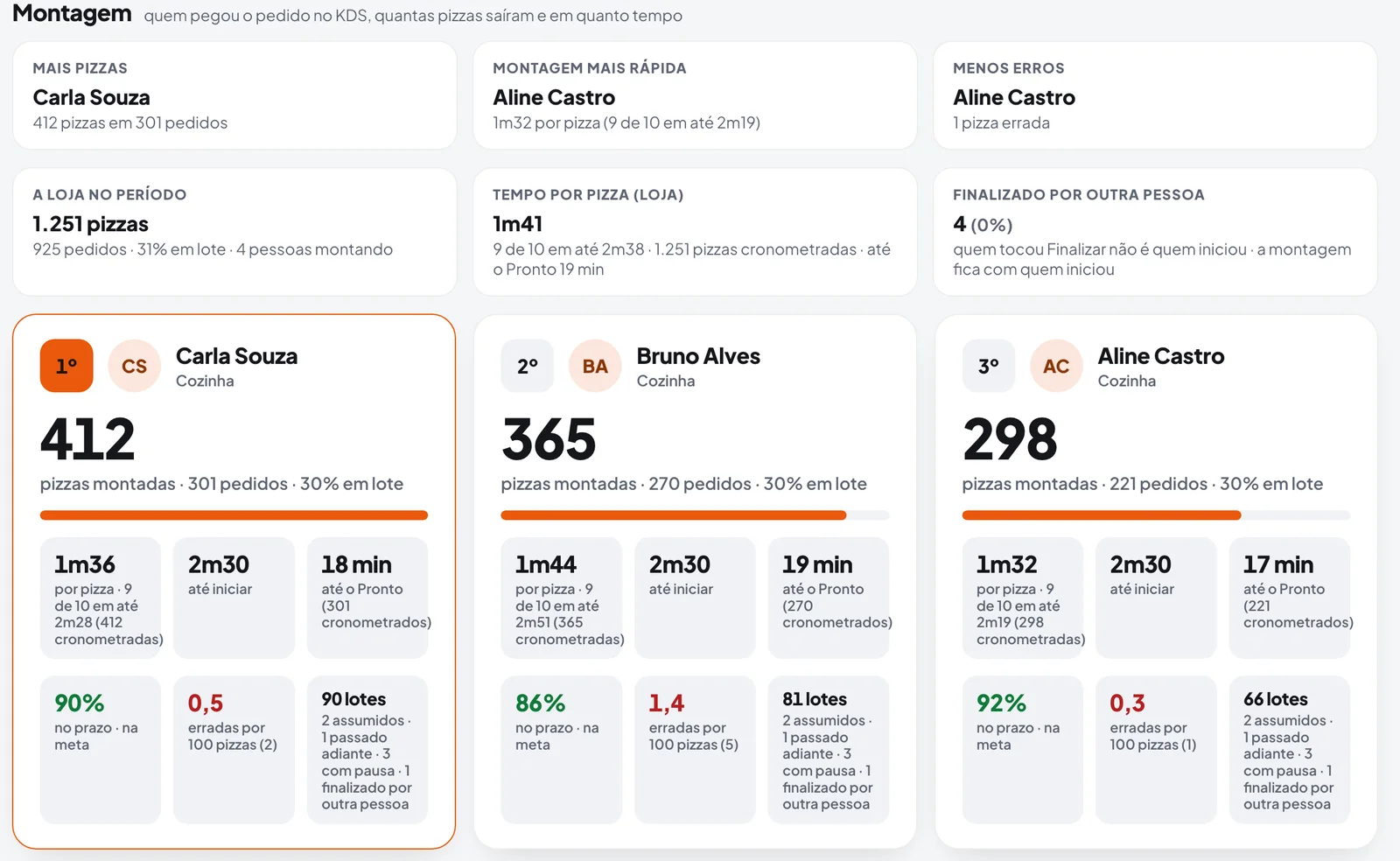This screenshot has height=861, width=1400.
Task: Click the 1m41 store time value
Action: coord(518,224)
